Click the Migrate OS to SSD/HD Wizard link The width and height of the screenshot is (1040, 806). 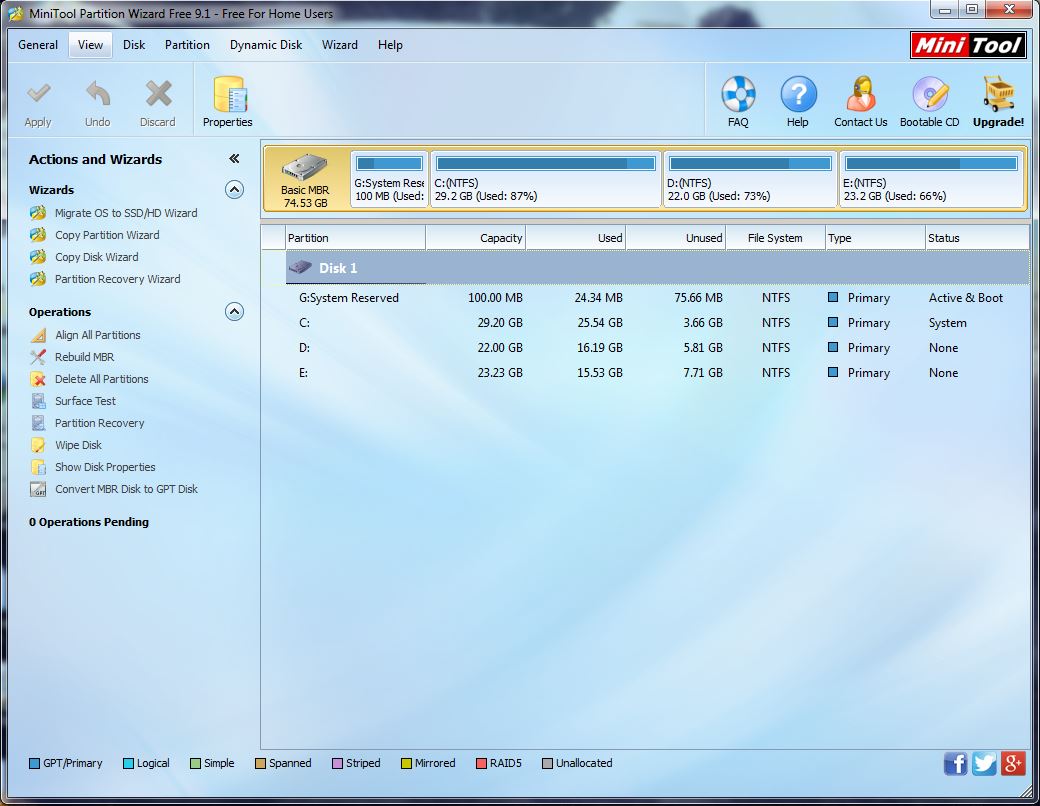[x=126, y=213]
